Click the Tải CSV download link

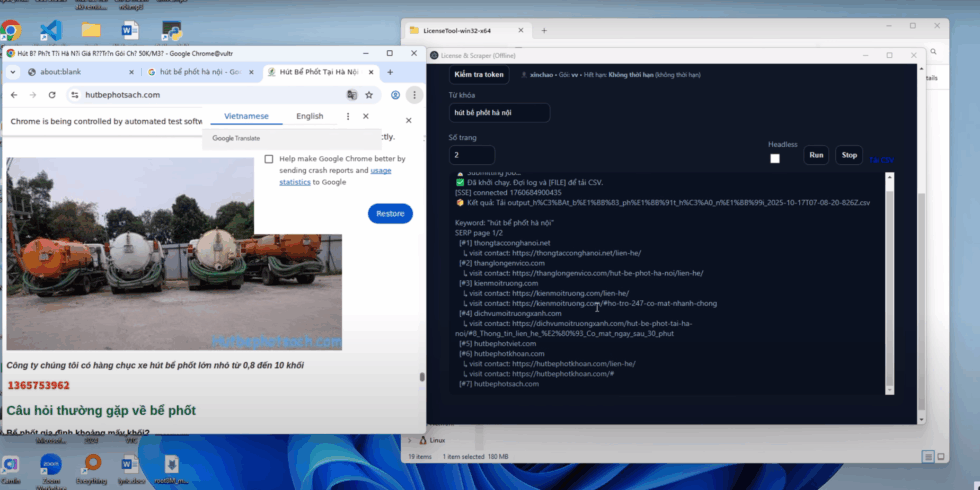(881, 161)
